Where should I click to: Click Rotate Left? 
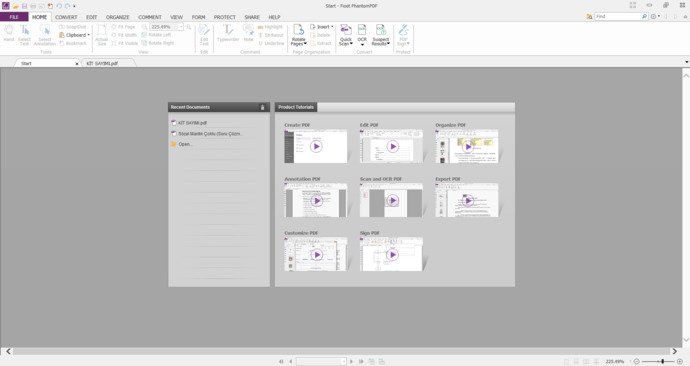[x=156, y=35]
